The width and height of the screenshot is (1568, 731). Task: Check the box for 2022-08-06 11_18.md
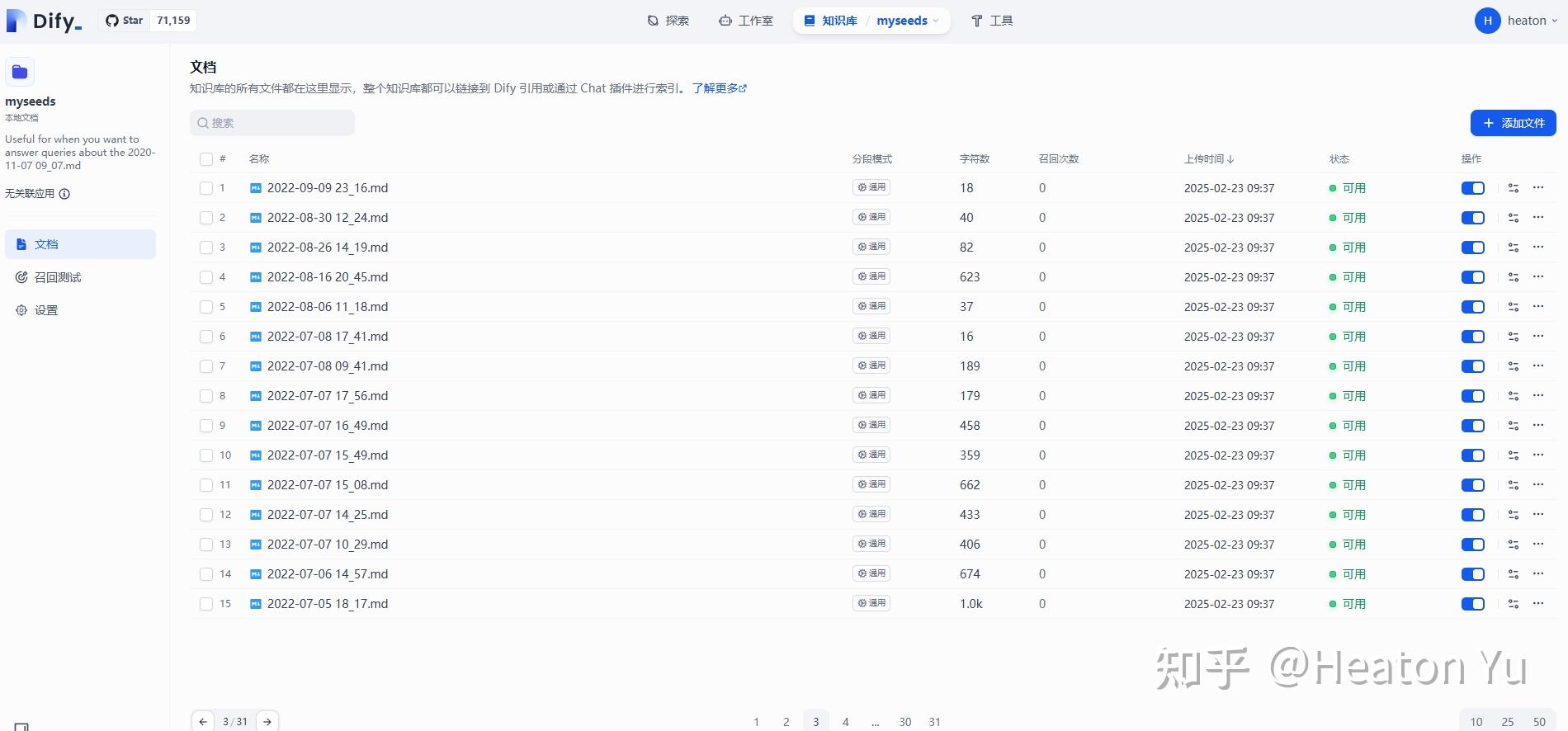point(206,307)
